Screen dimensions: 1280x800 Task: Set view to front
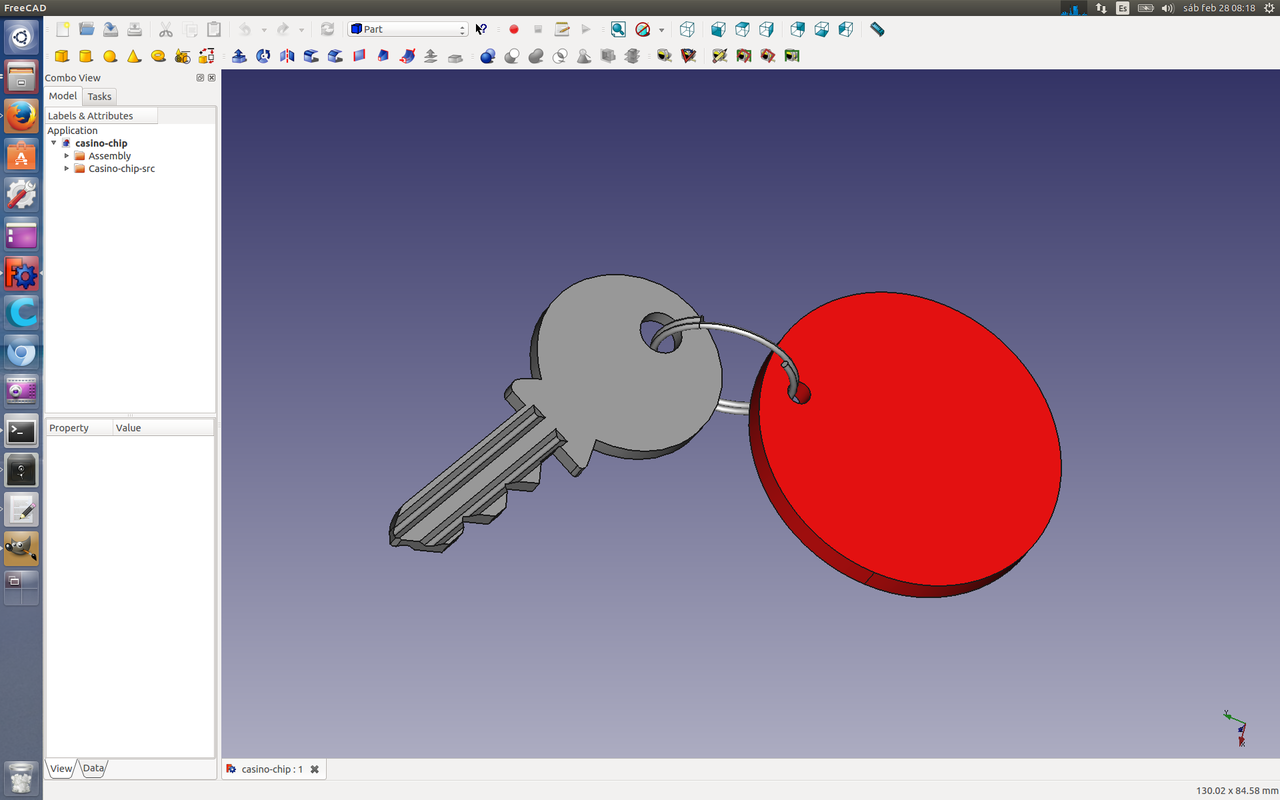tap(718, 29)
